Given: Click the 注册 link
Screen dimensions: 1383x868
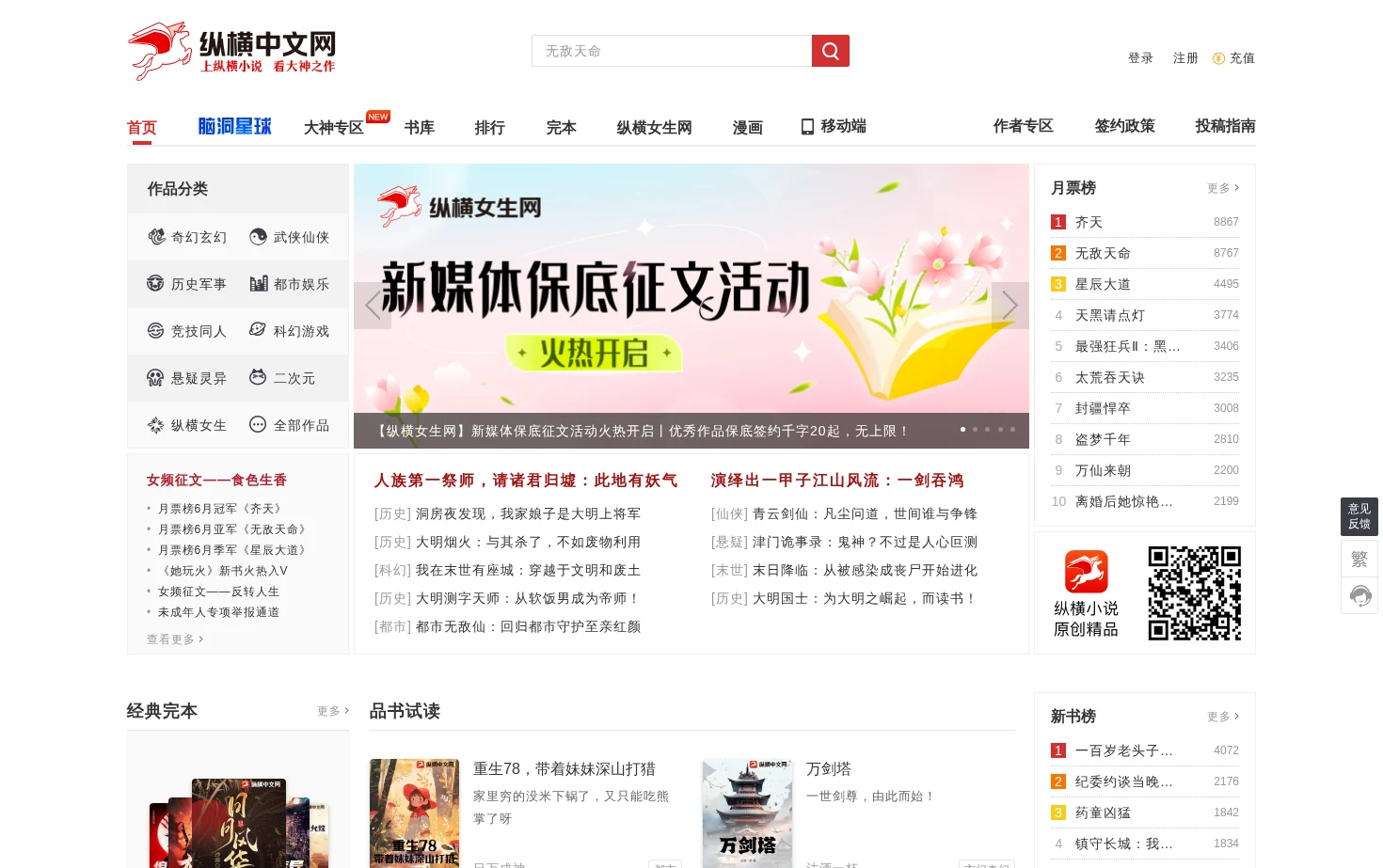Looking at the screenshot, I should point(1185,58).
